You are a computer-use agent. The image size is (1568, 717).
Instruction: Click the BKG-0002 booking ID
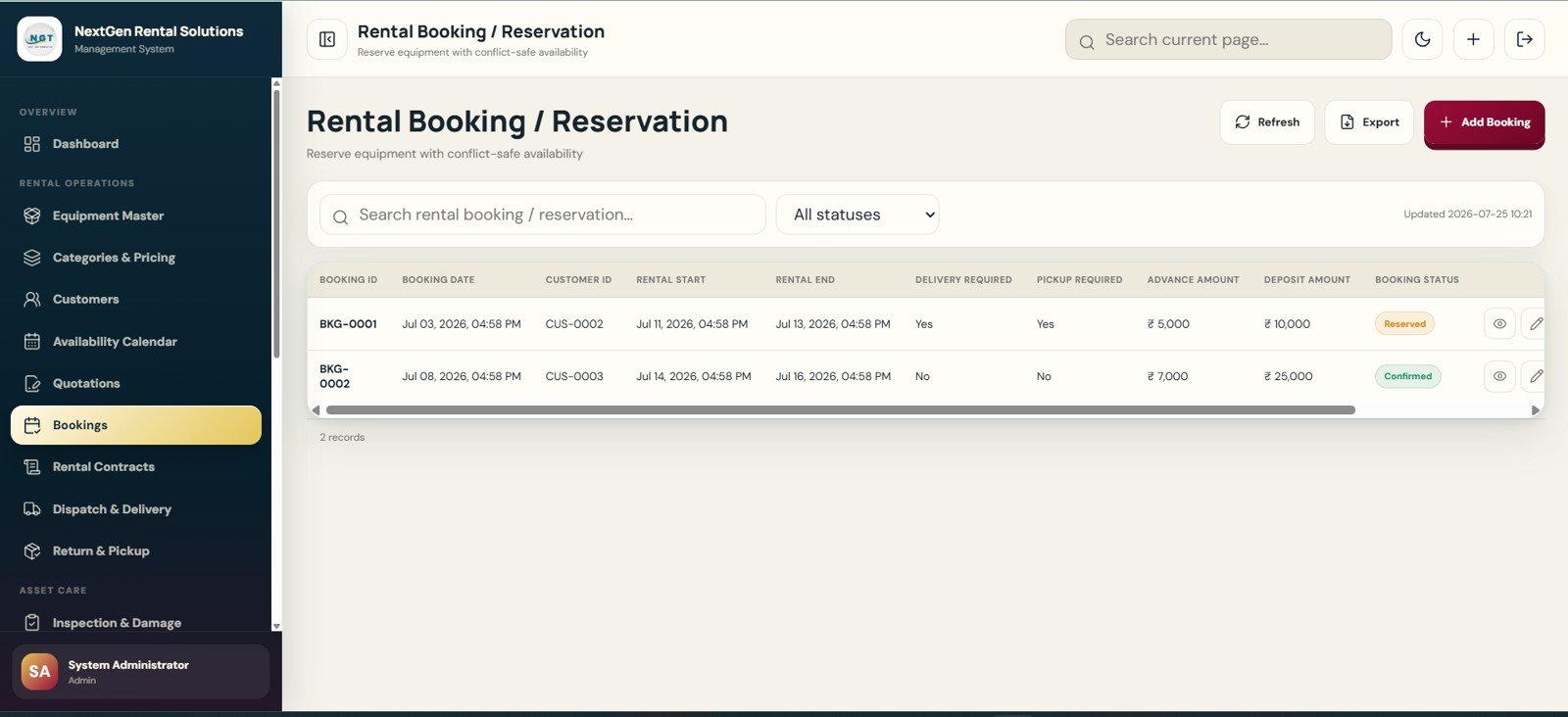(x=335, y=376)
